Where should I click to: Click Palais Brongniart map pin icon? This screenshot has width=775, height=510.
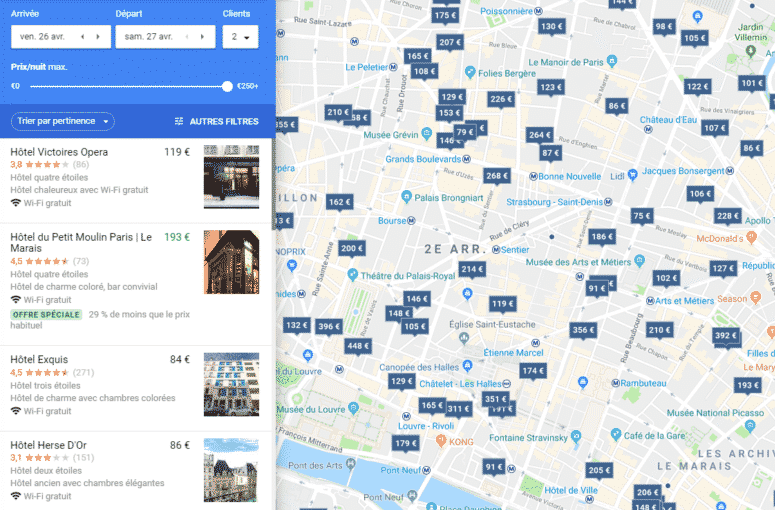pos(406,196)
